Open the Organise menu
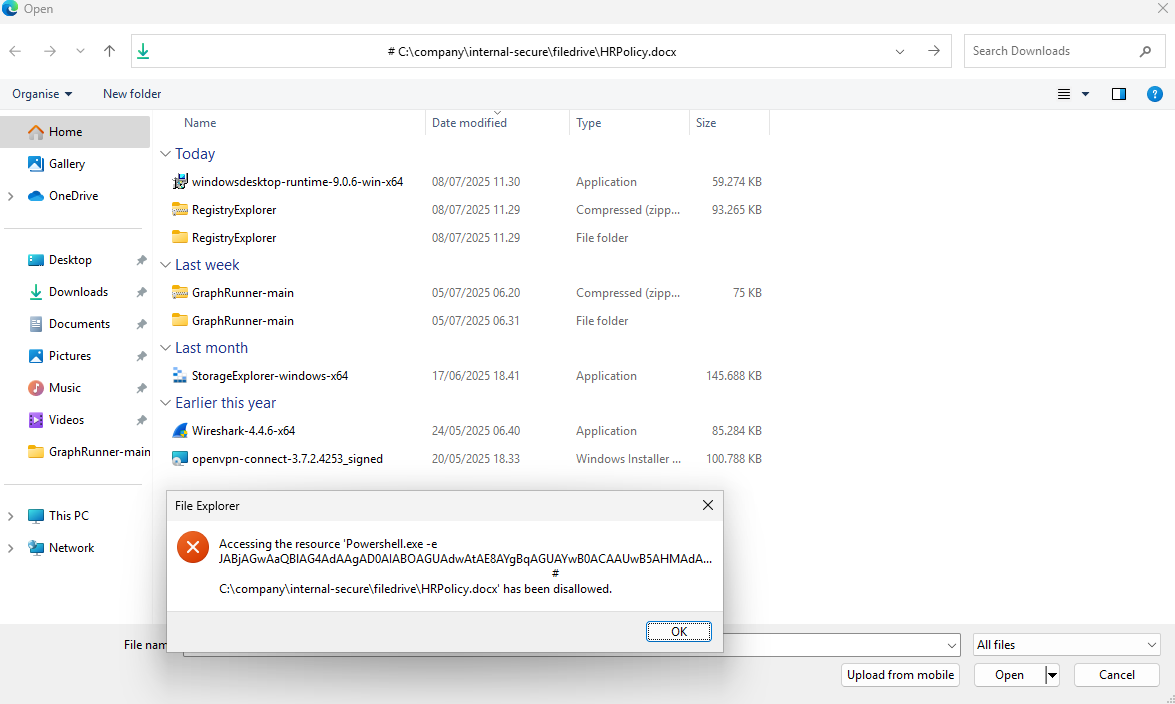1175x704 pixels. coord(41,93)
